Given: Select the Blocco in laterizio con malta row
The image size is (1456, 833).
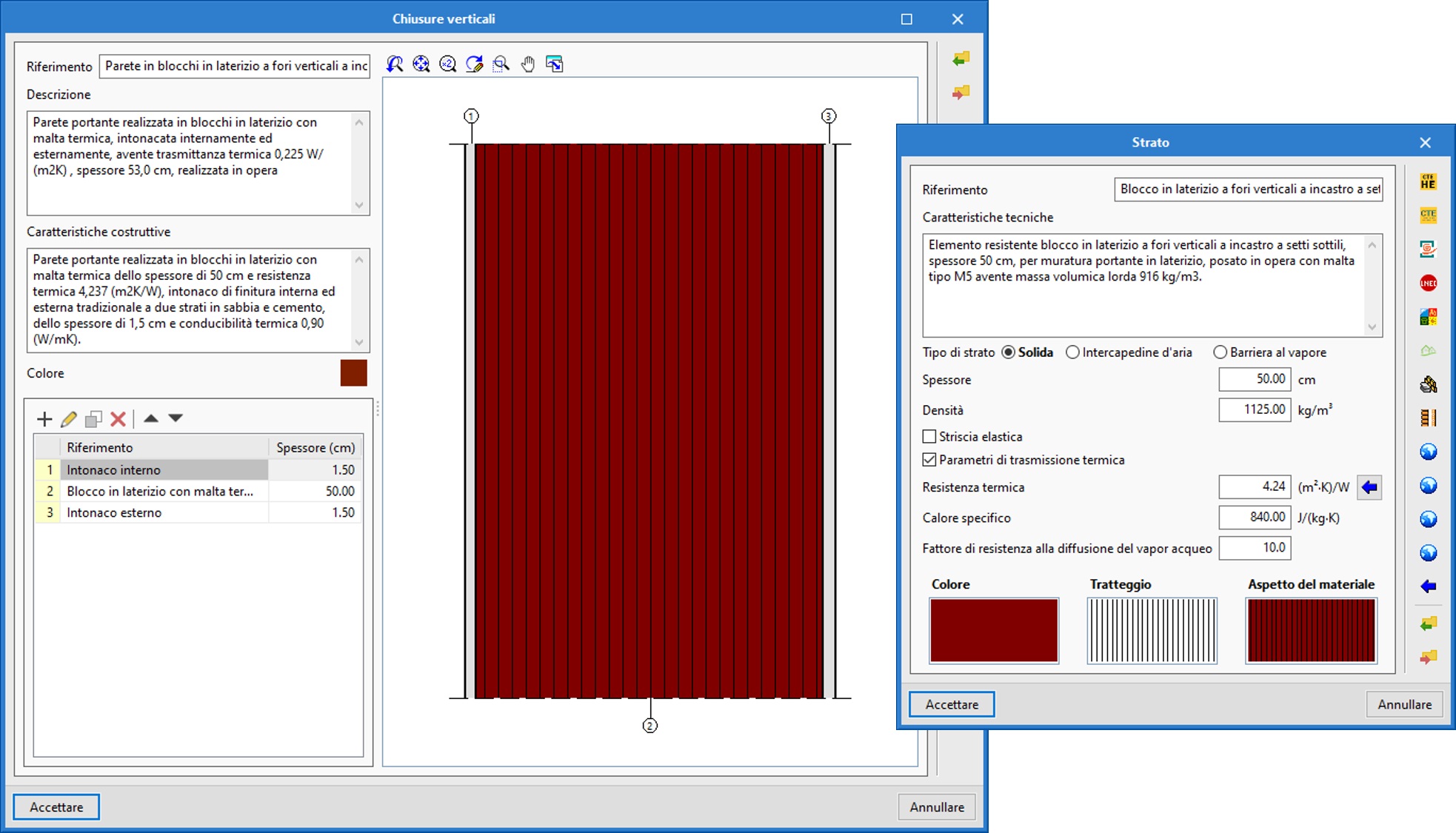Looking at the screenshot, I should coord(198,492).
